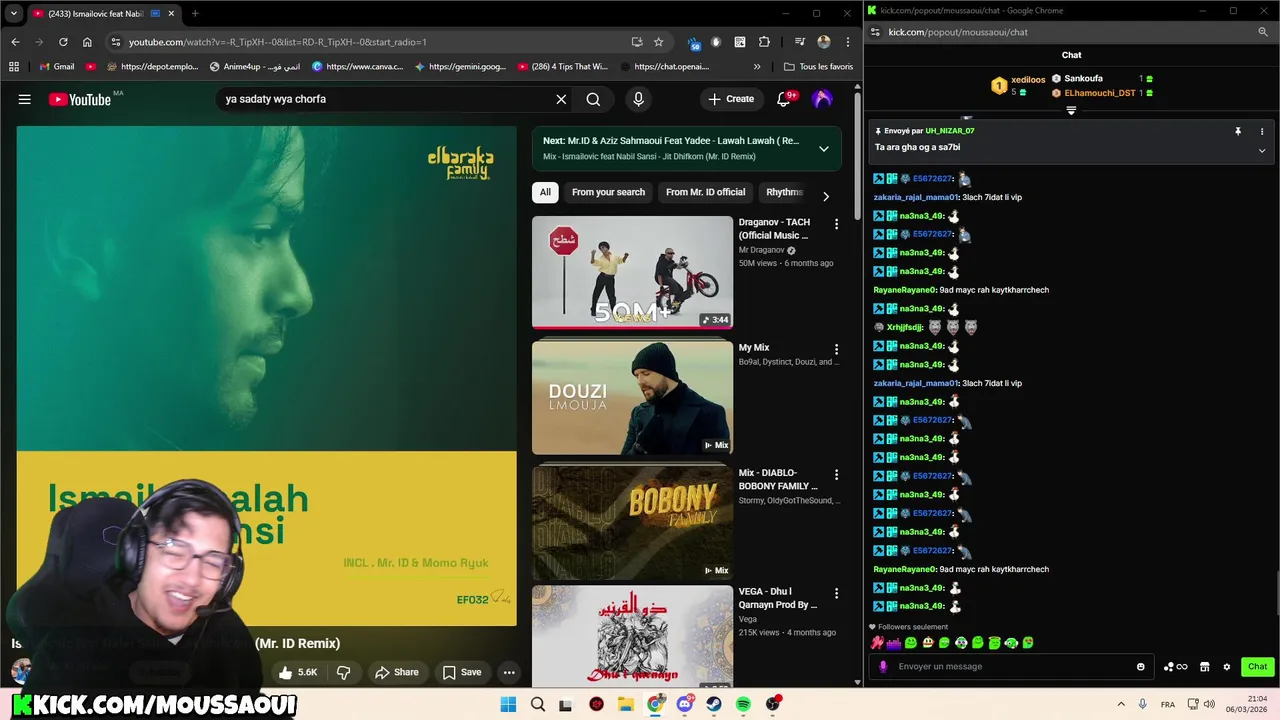Open Kick chat settings gear
The image size is (1280, 720).
click(1226, 667)
